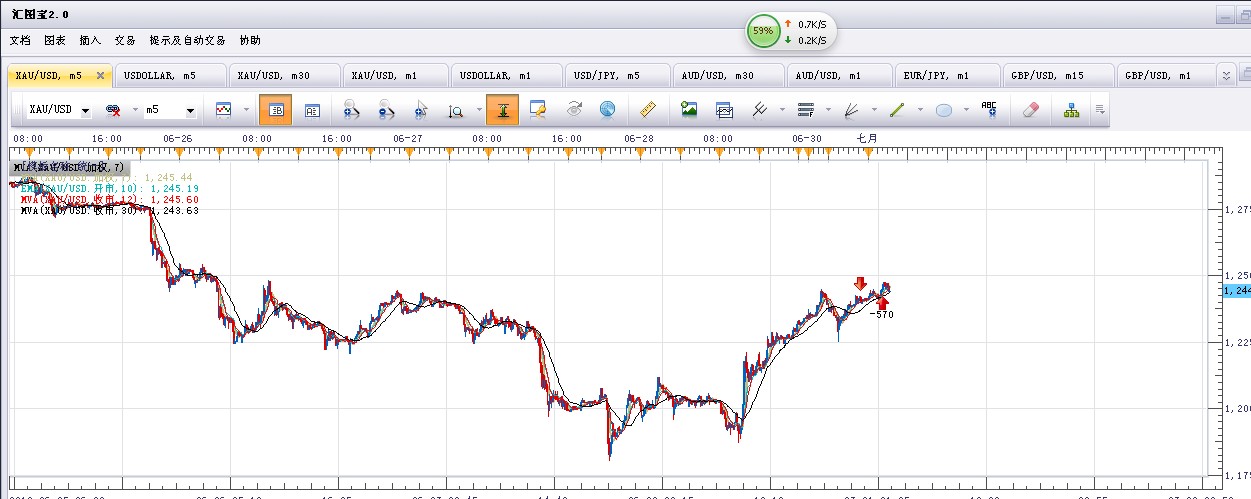
Task: Click the zoom-area magnifier icon
Action: click(x=456, y=110)
